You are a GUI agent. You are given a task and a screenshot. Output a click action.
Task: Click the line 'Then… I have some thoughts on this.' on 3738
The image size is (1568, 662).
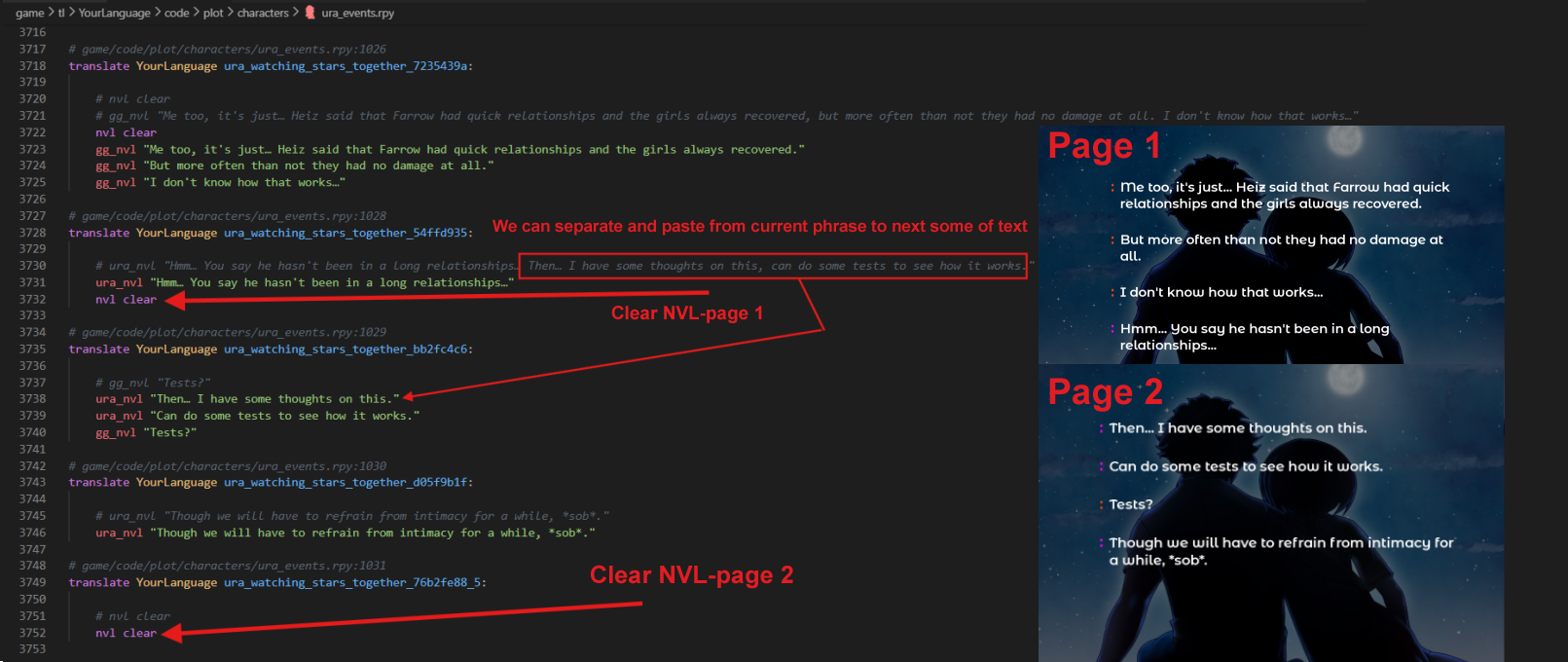pyautogui.click(x=247, y=398)
